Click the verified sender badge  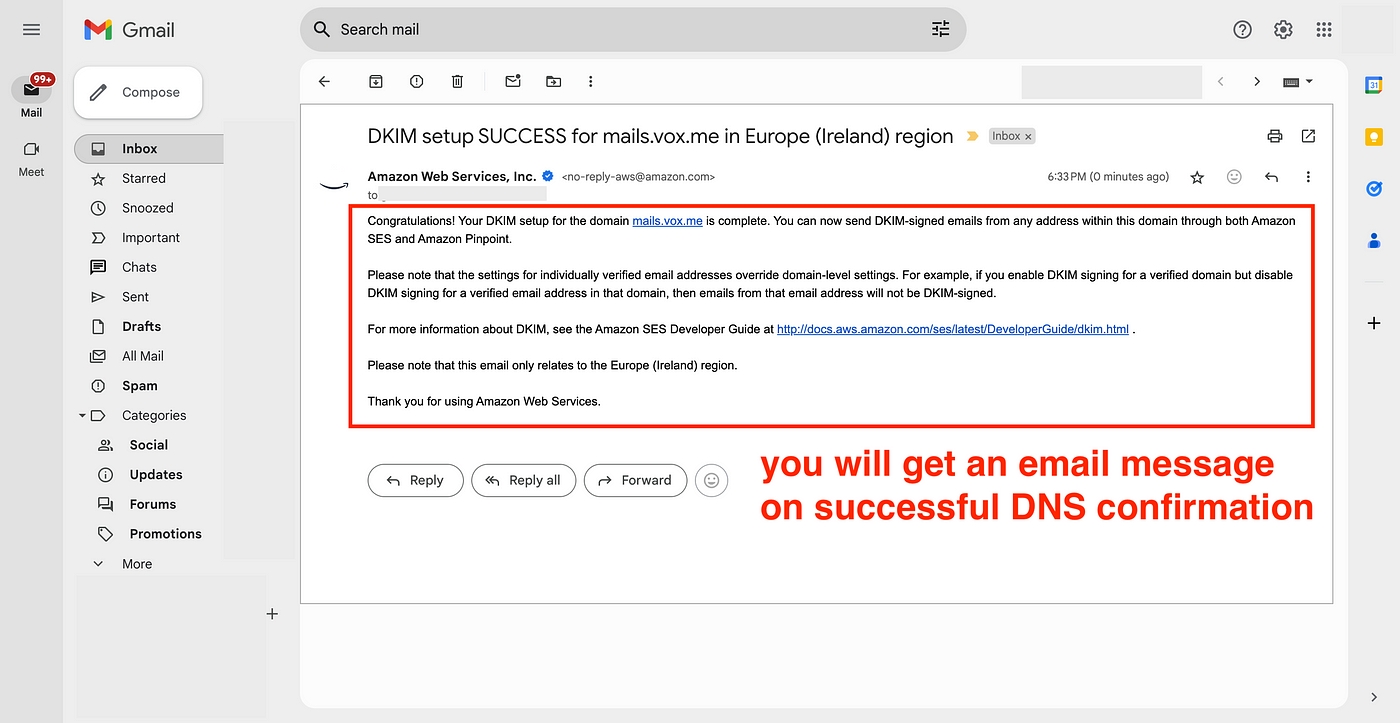pyautogui.click(x=548, y=177)
